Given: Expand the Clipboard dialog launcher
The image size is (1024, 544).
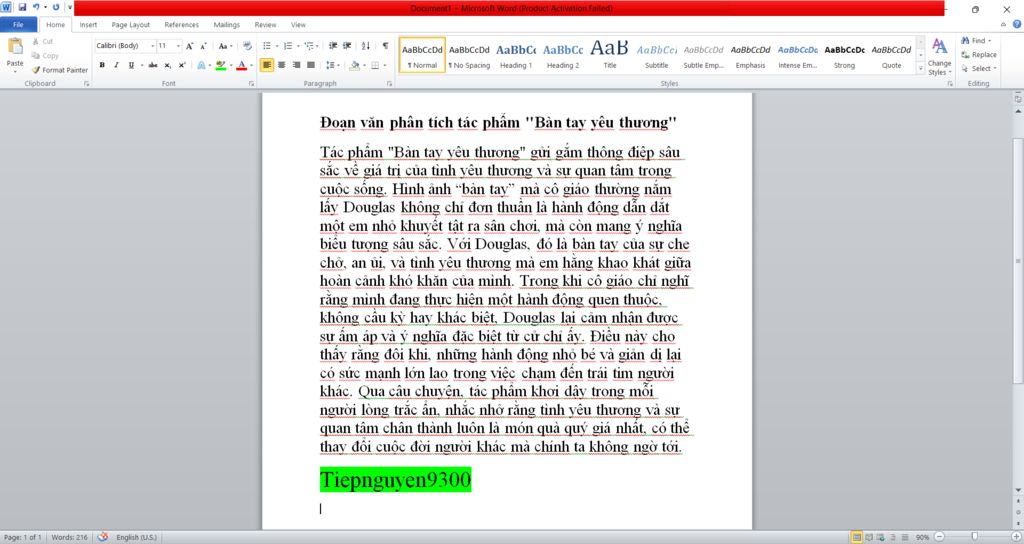Looking at the screenshot, I should [x=86, y=84].
